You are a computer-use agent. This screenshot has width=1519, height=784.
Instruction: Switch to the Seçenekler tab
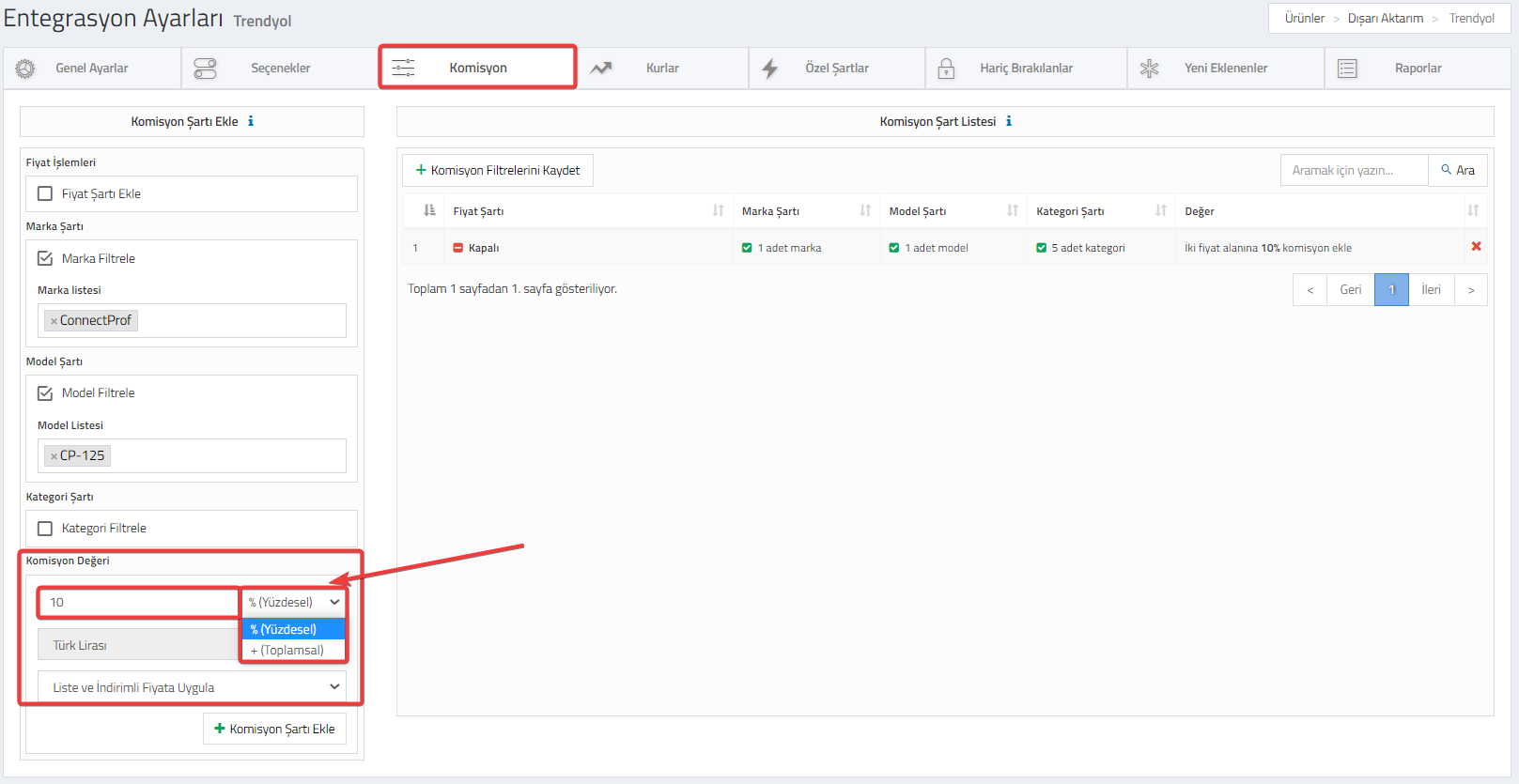coord(279,69)
